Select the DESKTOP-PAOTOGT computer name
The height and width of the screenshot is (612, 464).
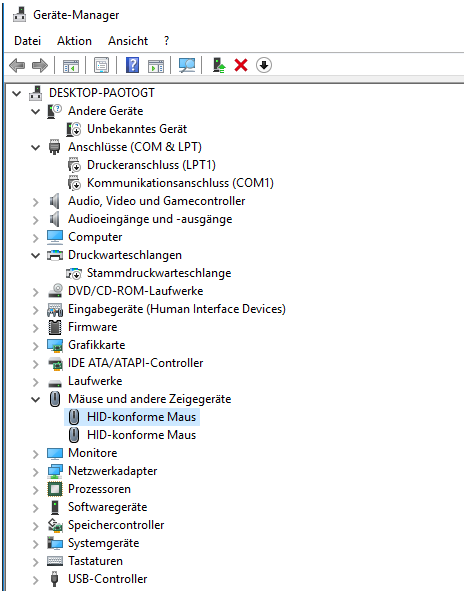(x=102, y=93)
